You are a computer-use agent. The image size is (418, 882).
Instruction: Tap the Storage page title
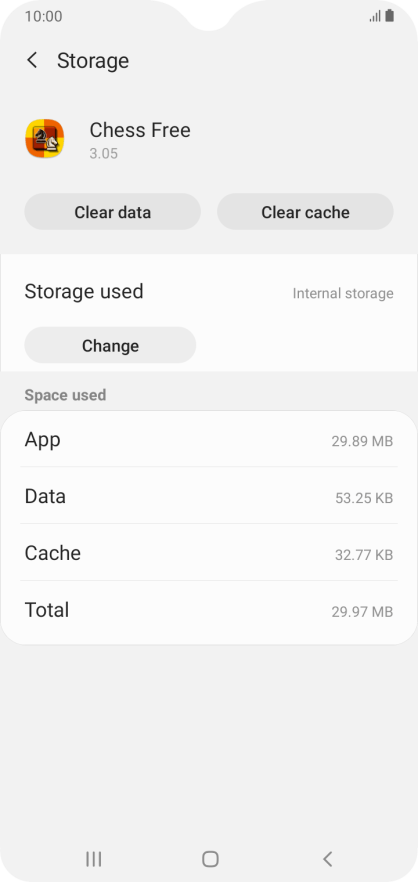click(x=93, y=61)
